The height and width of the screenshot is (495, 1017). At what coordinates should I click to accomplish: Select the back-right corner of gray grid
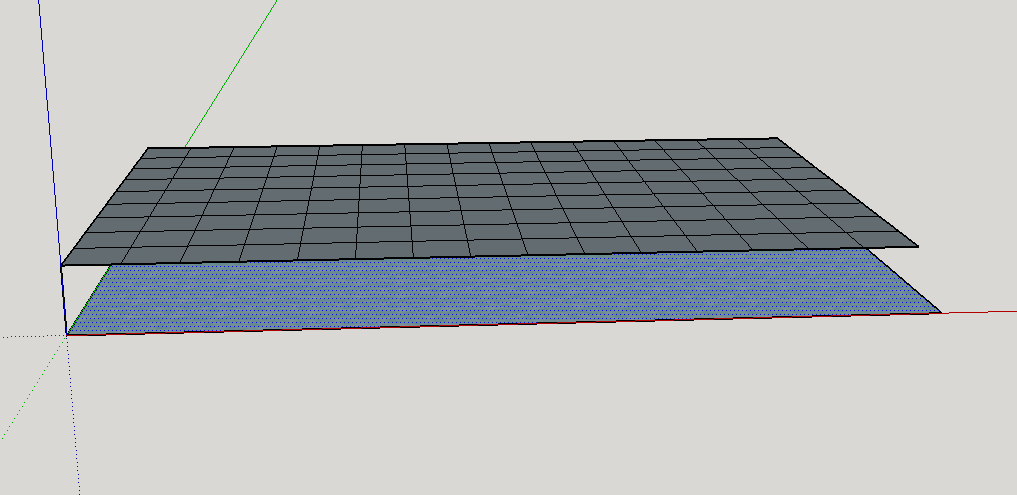(x=776, y=138)
